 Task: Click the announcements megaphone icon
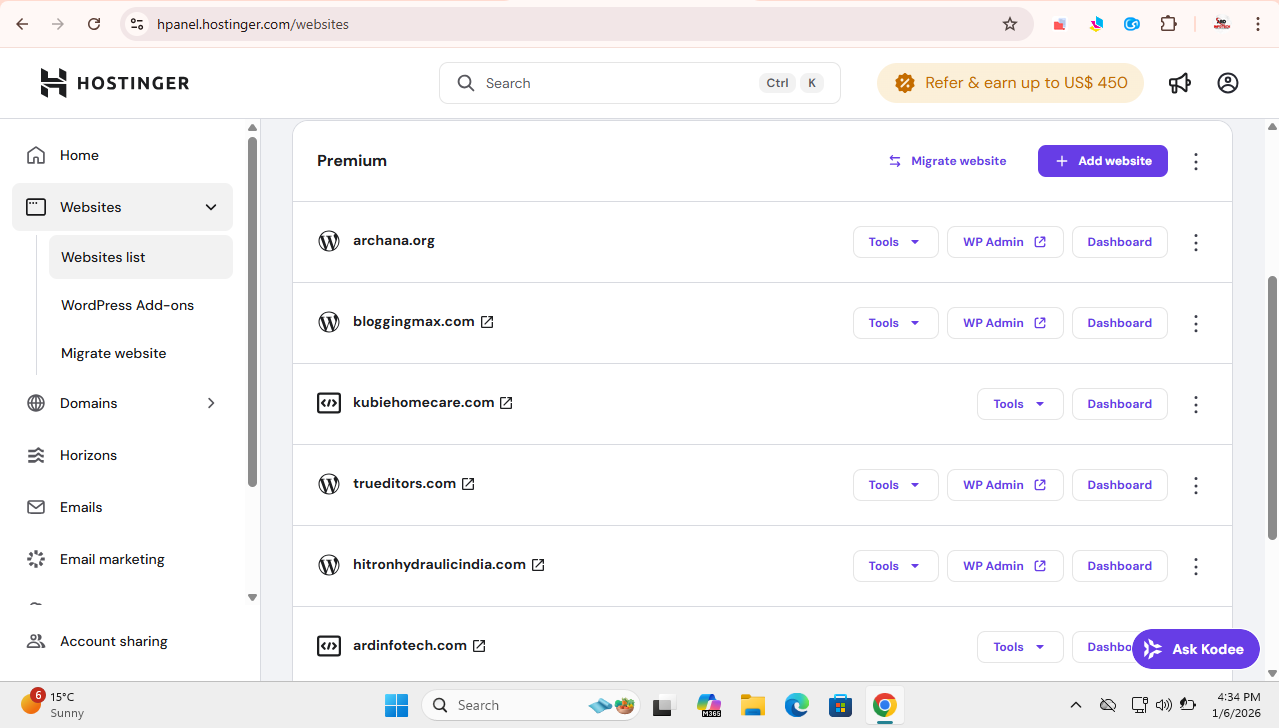pyautogui.click(x=1180, y=83)
